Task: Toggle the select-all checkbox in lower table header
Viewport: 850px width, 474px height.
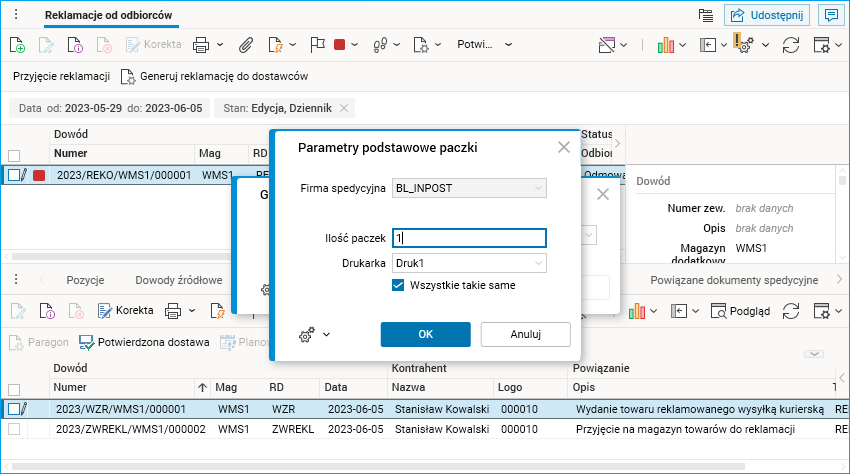Action: [x=14, y=389]
